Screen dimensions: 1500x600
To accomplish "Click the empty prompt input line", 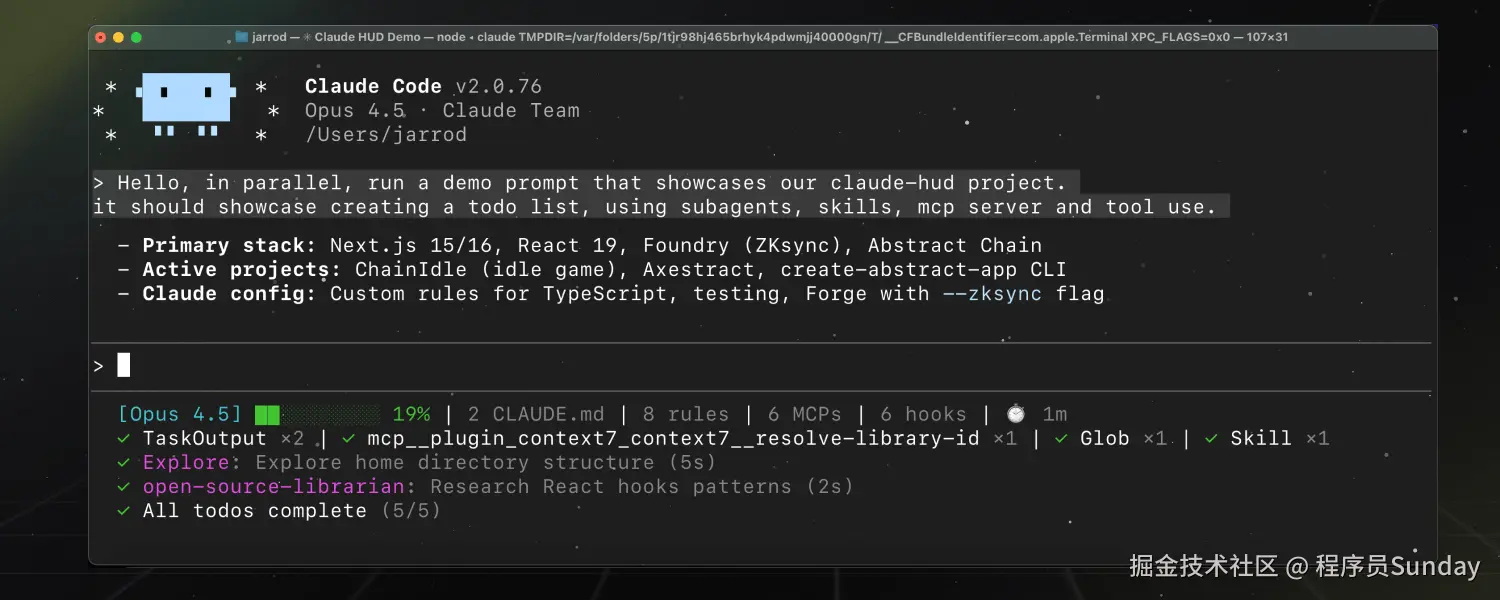I will pyautogui.click(x=760, y=366).
